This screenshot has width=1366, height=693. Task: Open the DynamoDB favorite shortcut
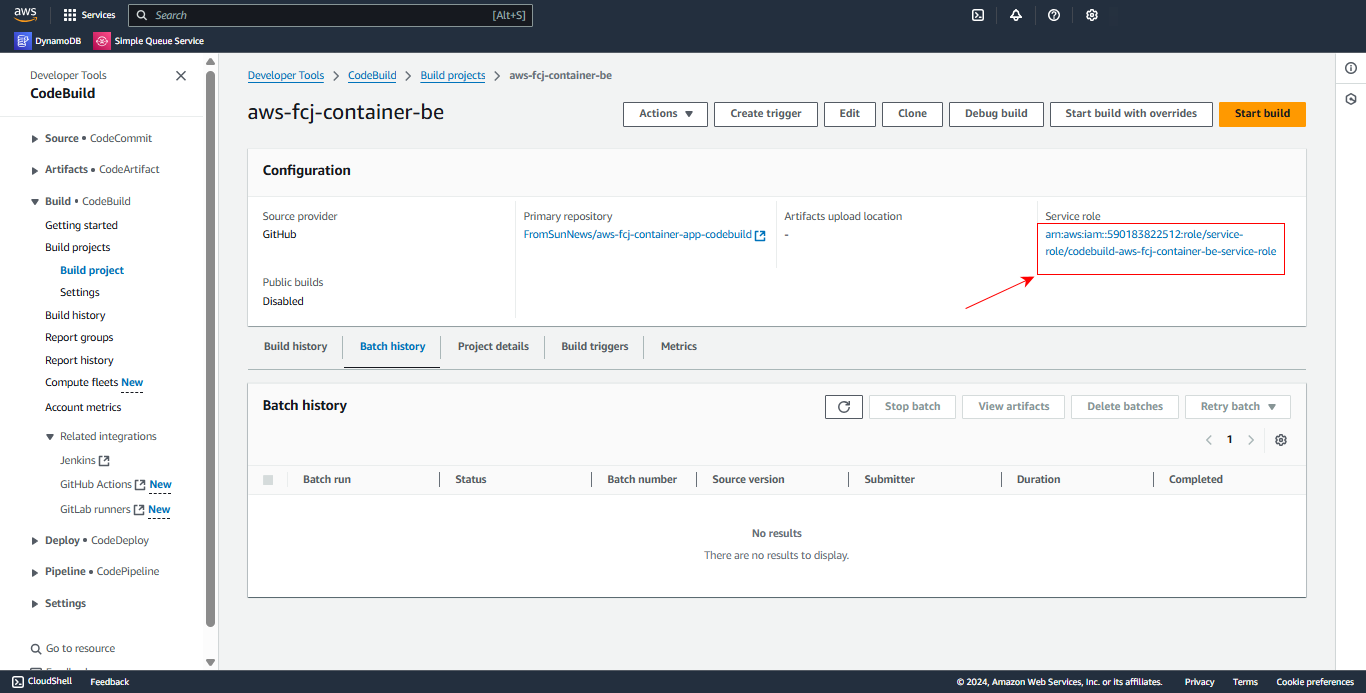point(48,41)
